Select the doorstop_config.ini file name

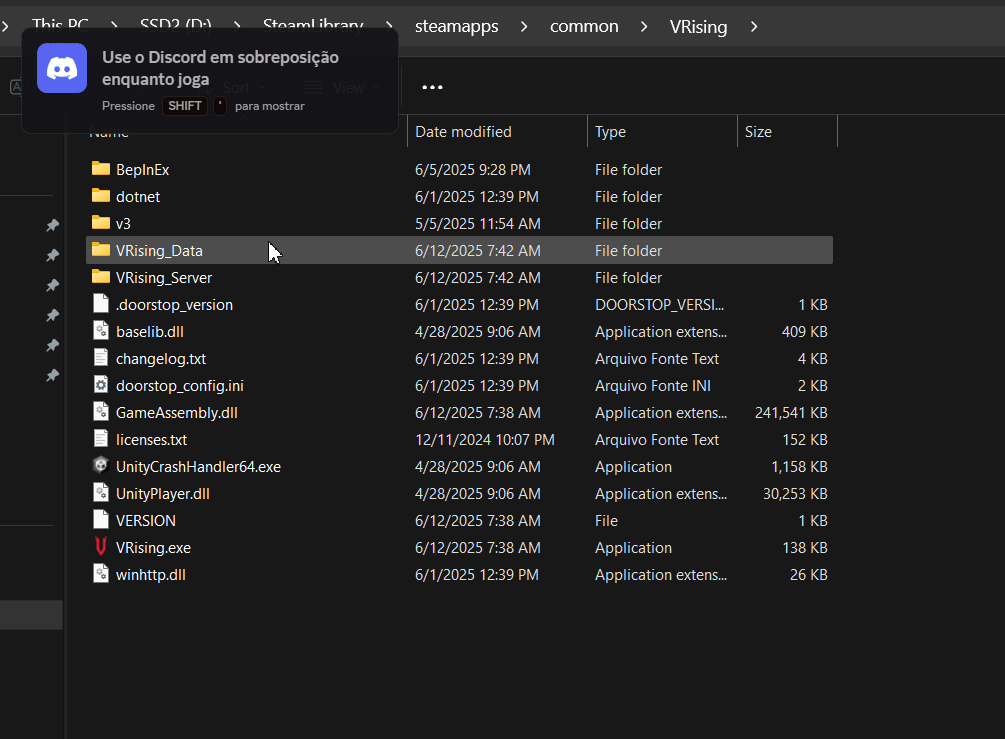179,386
